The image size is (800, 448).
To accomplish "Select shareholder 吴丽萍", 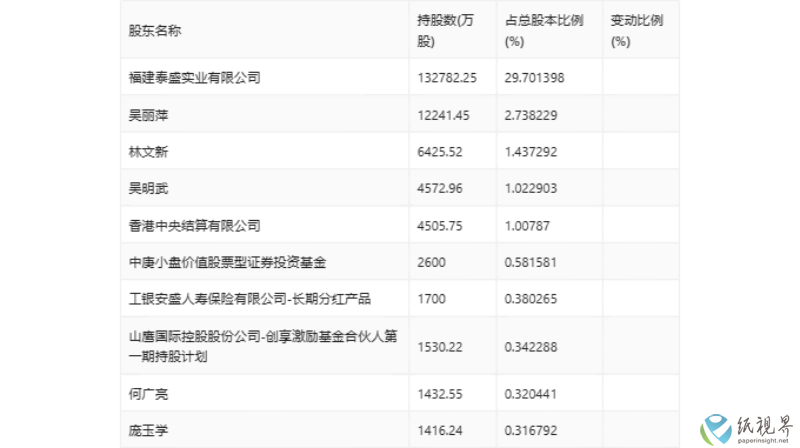I will pos(148,115).
